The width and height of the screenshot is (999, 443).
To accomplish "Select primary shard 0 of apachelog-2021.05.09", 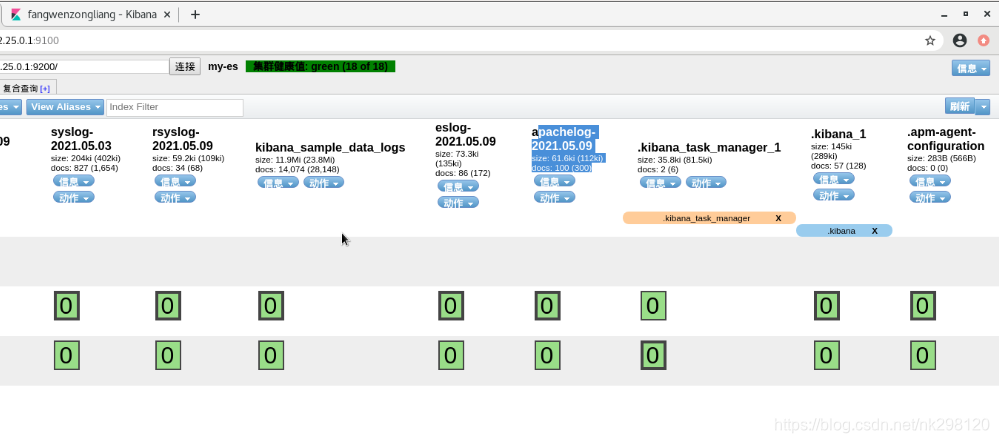I will point(547,306).
